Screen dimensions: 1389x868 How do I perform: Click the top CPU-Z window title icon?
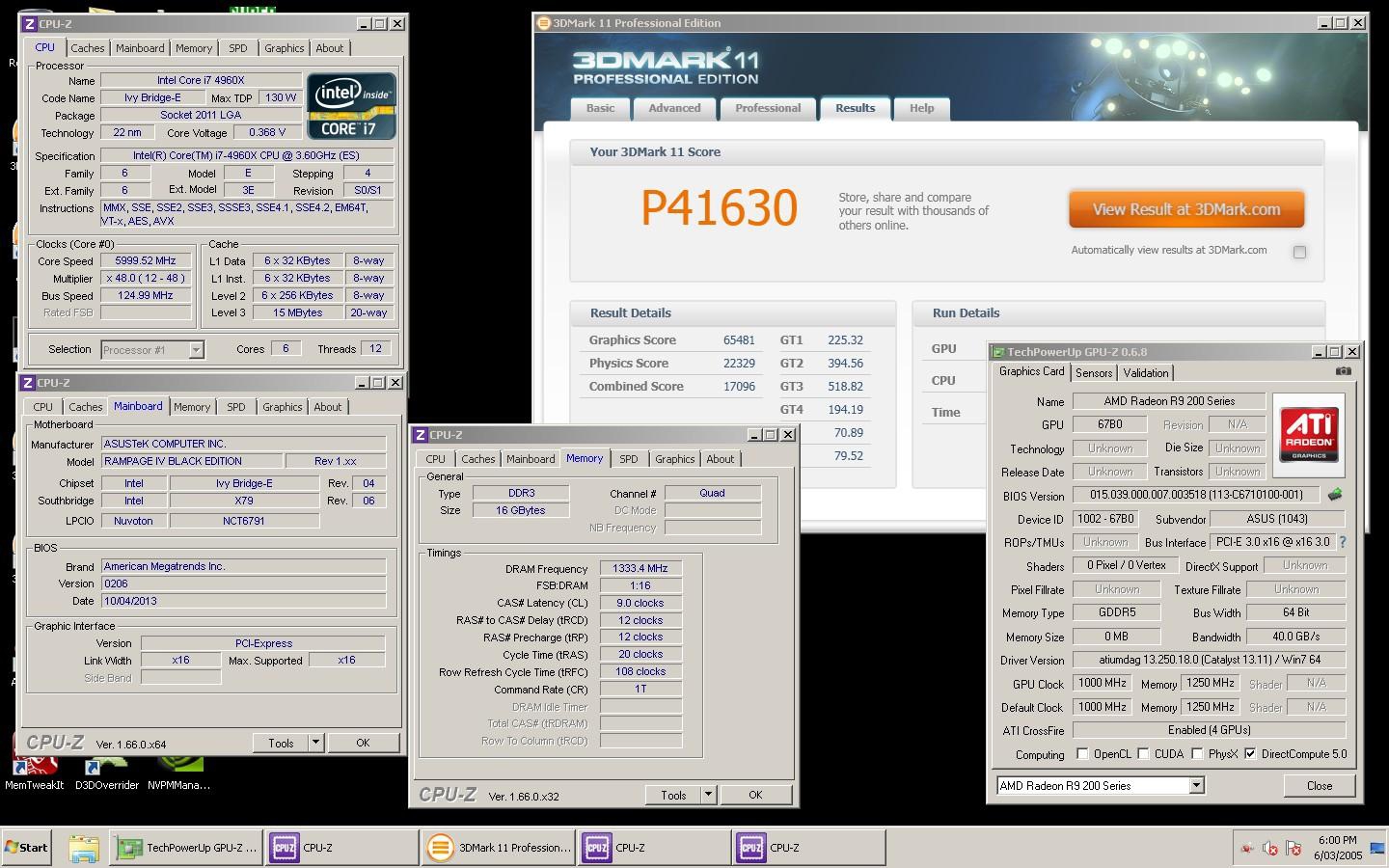click(x=29, y=24)
